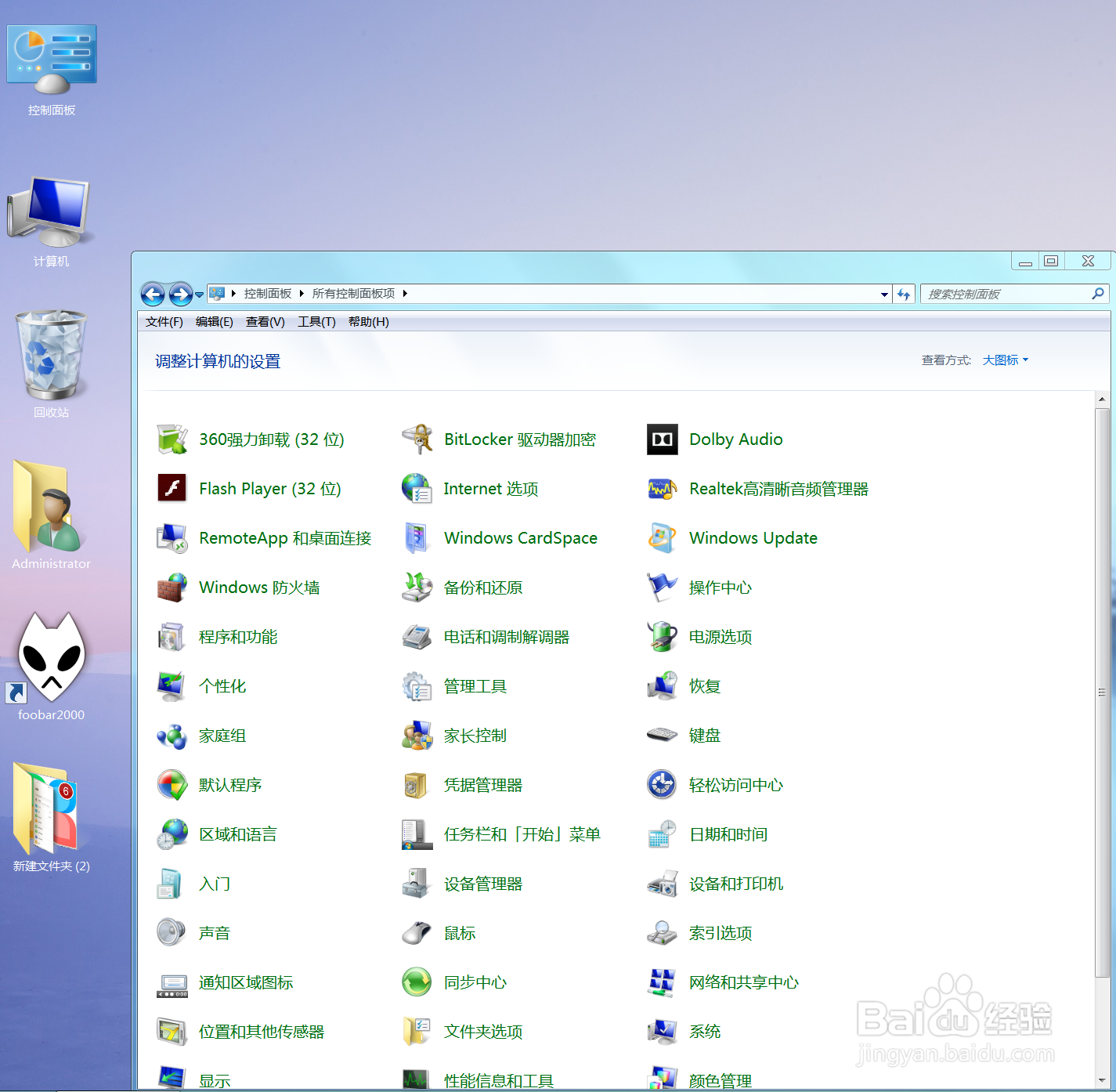Image resolution: width=1116 pixels, height=1092 pixels.
Task: Click the Dolby Audio icon
Action: click(663, 439)
